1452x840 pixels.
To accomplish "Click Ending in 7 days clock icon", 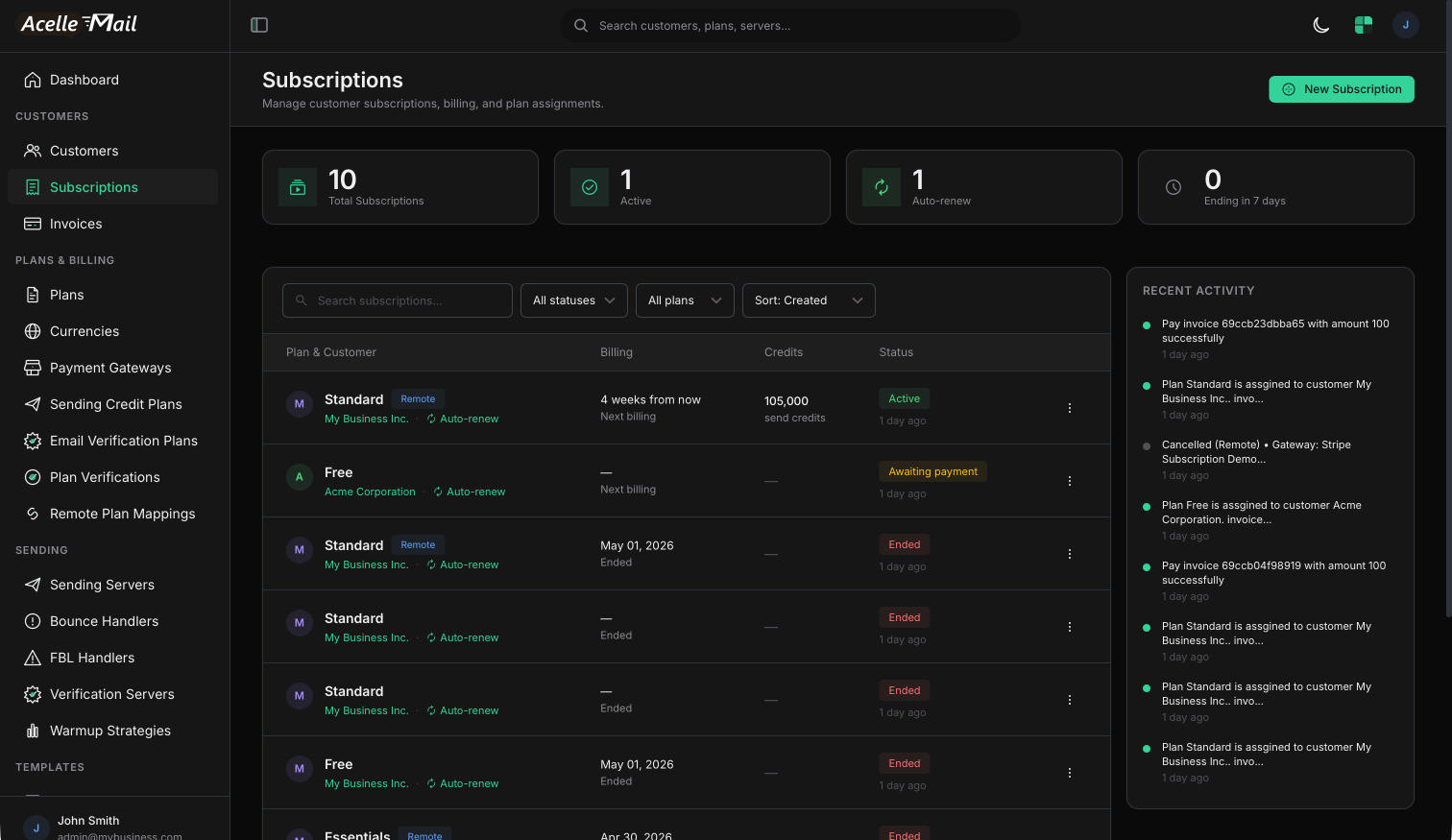I will tap(1174, 187).
